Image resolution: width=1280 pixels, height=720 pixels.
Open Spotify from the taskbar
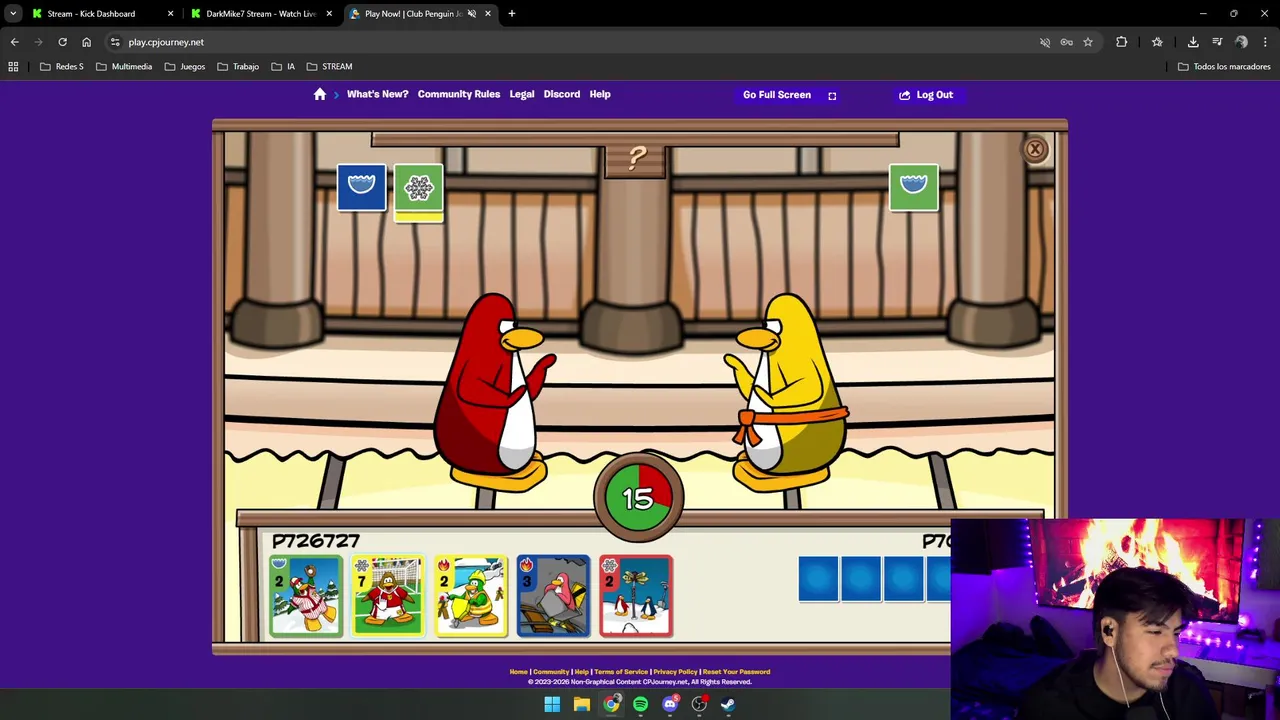pyautogui.click(x=640, y=704)
